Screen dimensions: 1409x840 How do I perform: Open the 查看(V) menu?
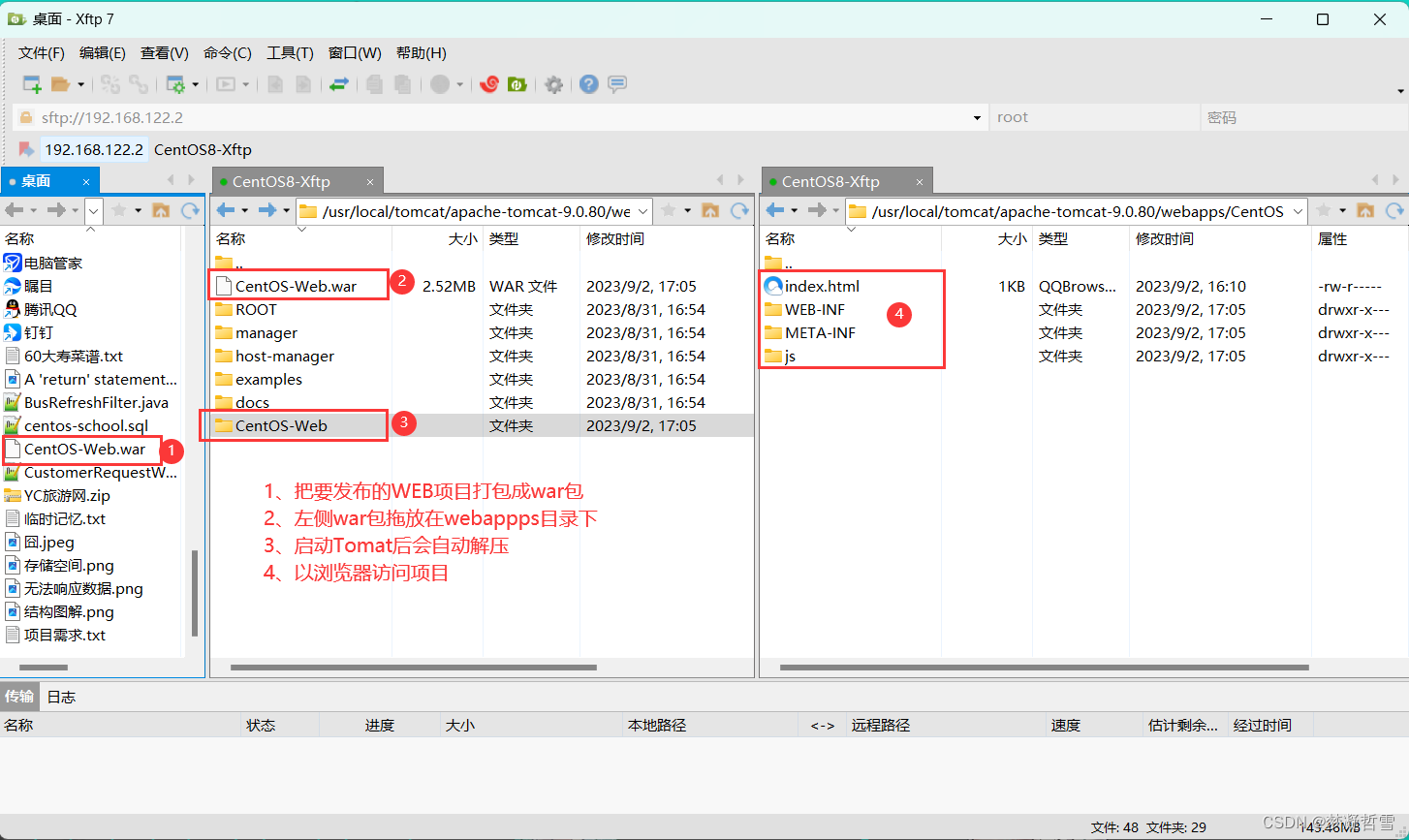point(165,52)
